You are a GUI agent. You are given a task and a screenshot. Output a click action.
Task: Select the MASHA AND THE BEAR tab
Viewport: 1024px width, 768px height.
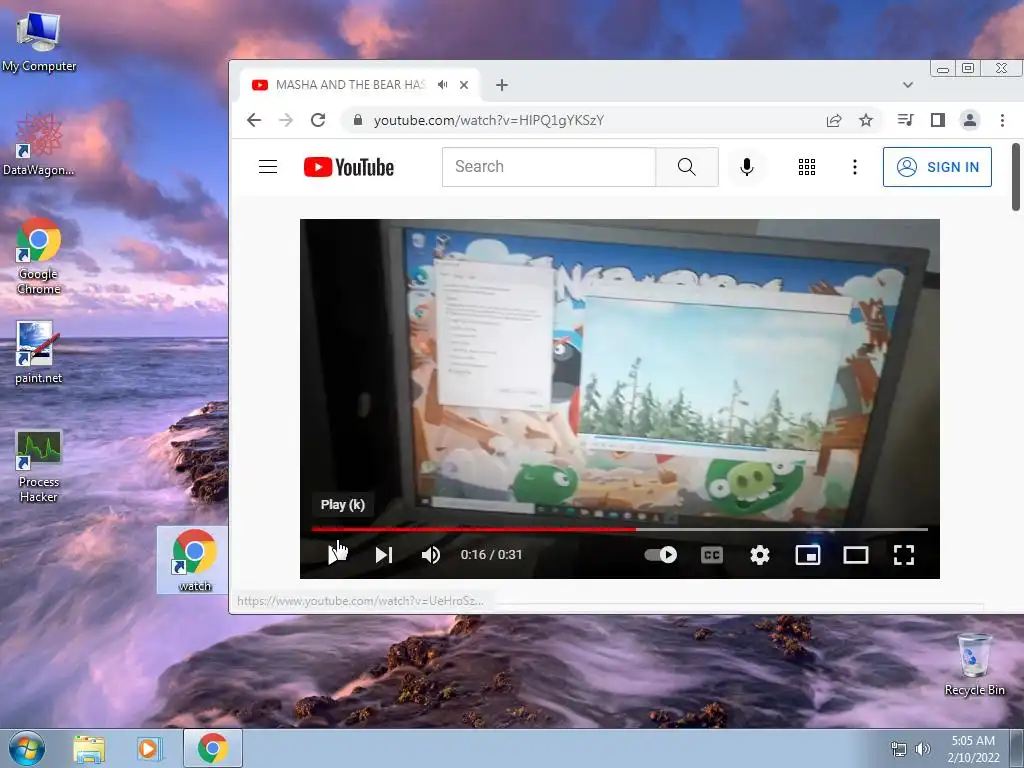[350, 85]
